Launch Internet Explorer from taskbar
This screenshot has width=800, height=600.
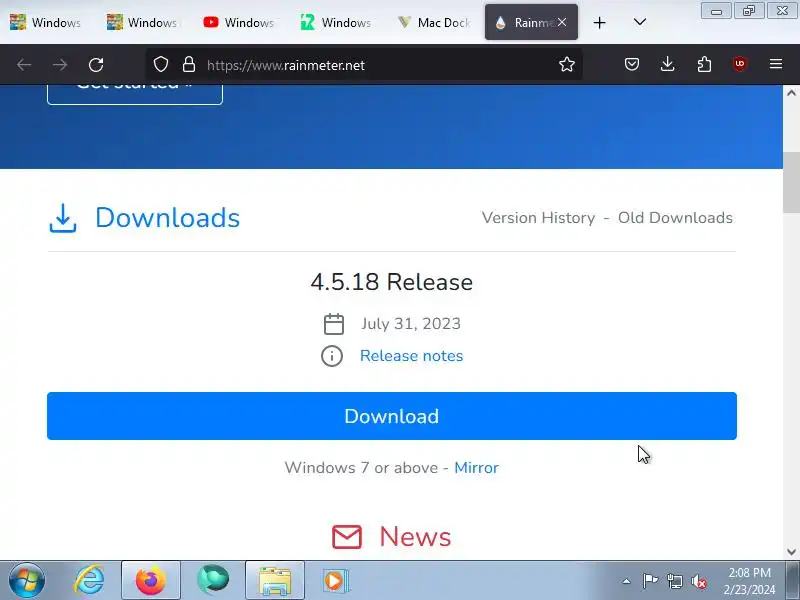[x=89, y=581]
